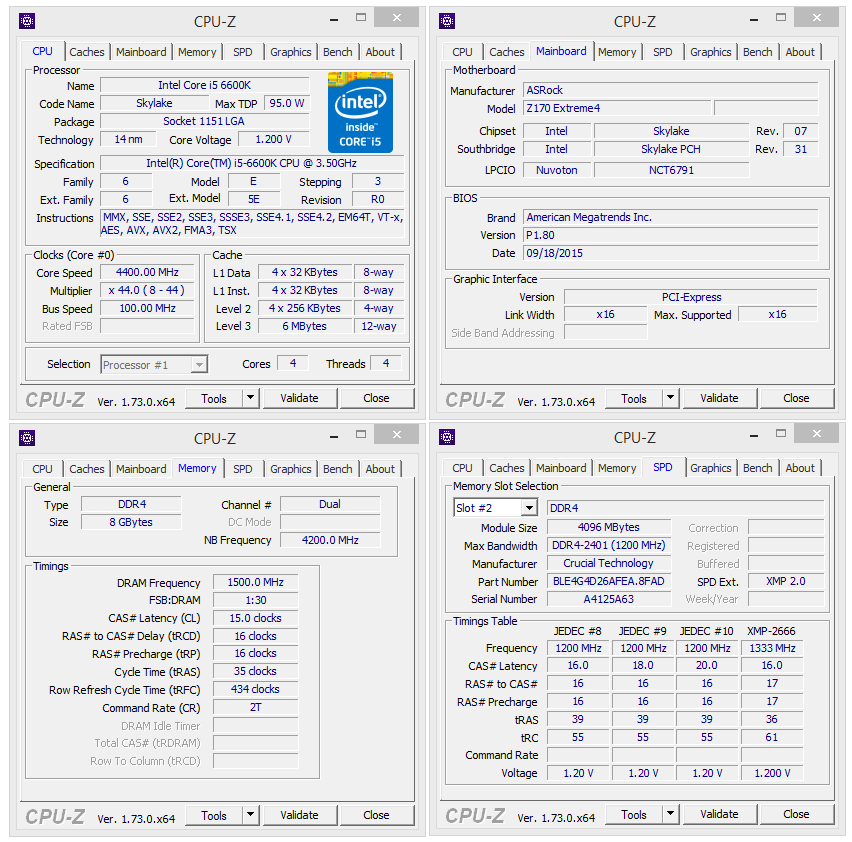Click the Command Rate 2T value
Viewport: 852px width, 842px height.
255,707
